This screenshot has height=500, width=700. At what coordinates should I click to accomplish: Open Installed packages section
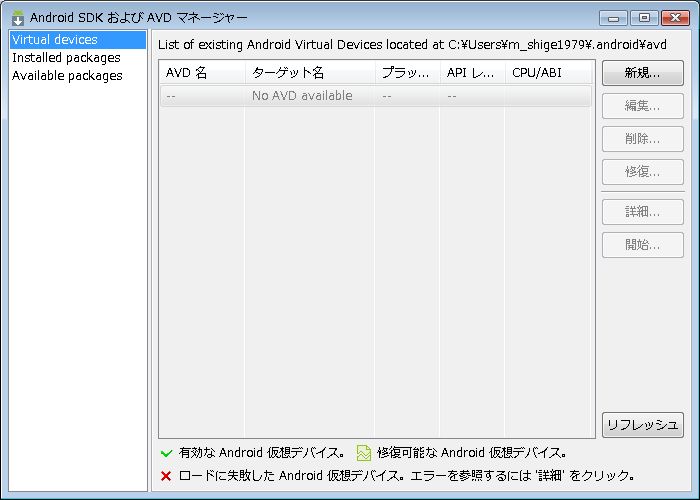pos(66,58)
